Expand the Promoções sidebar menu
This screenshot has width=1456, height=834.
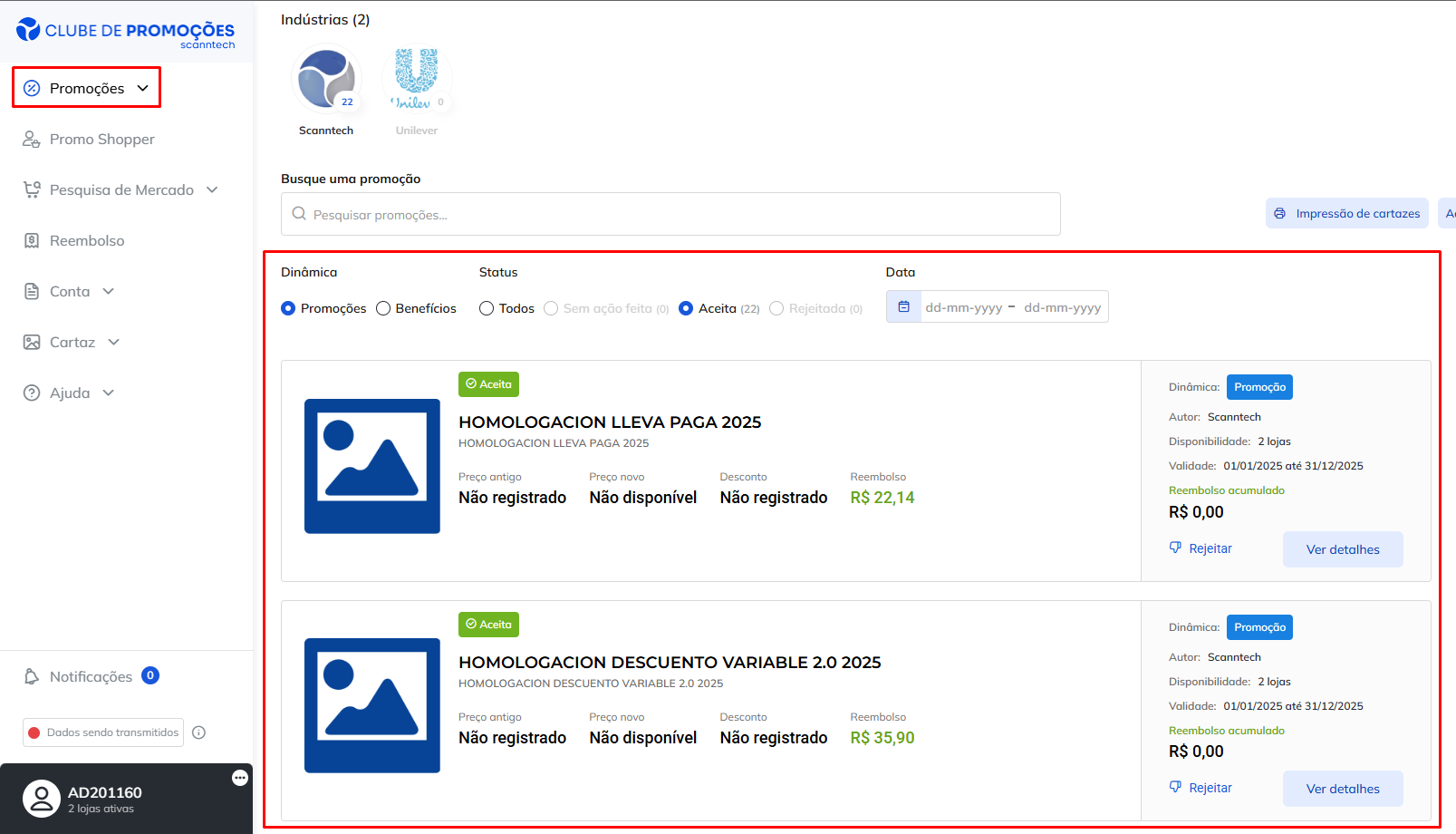tap(87, 88)
